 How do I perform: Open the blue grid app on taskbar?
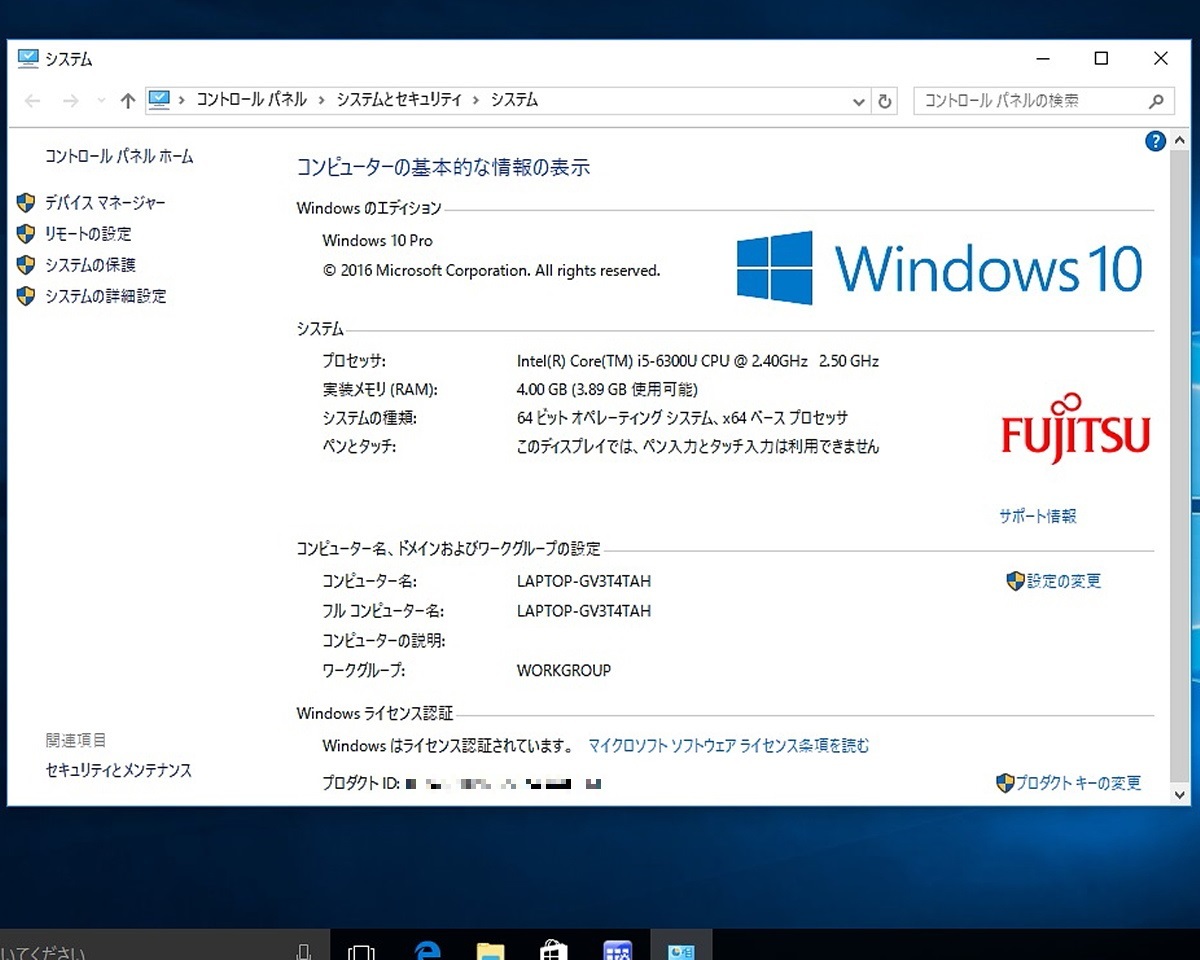point(617,950)
